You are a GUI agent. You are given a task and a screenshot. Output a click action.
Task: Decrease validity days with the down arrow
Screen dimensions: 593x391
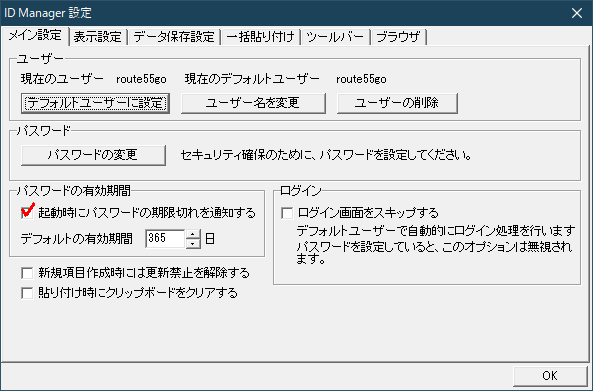pyautogui.click(x=193, y=243)
